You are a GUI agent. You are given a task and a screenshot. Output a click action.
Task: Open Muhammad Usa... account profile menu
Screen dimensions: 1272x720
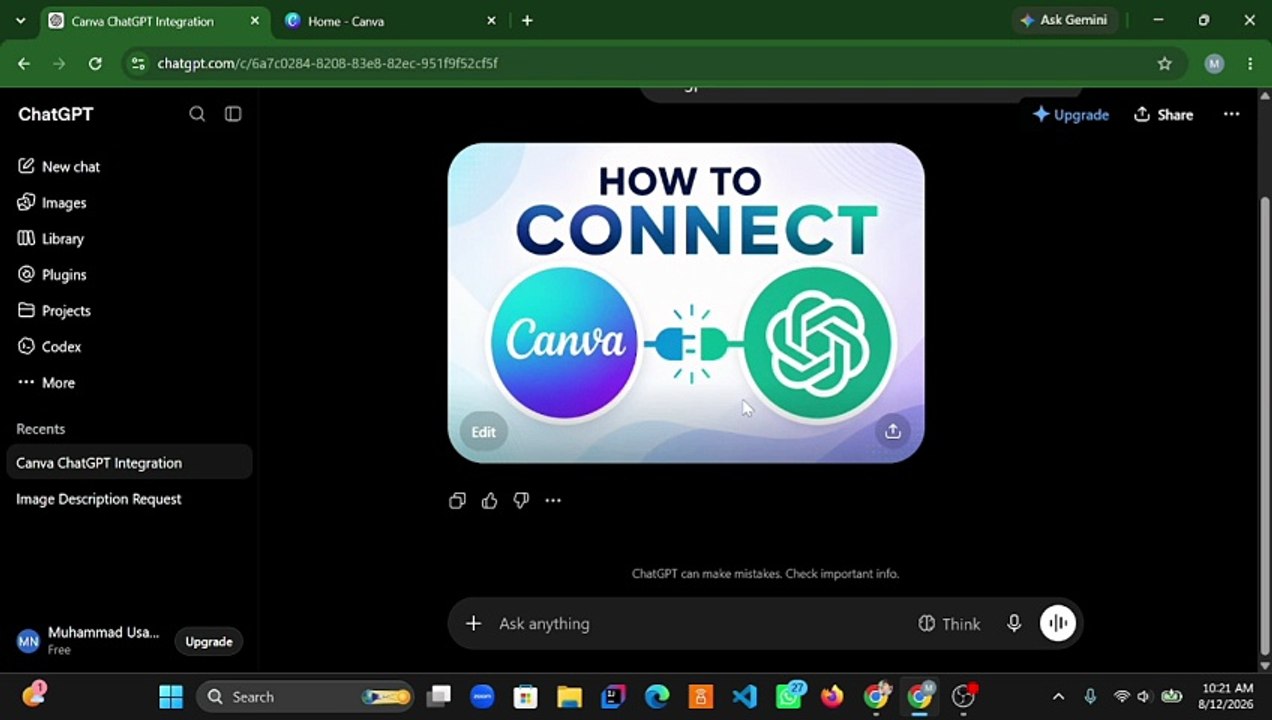88,641
